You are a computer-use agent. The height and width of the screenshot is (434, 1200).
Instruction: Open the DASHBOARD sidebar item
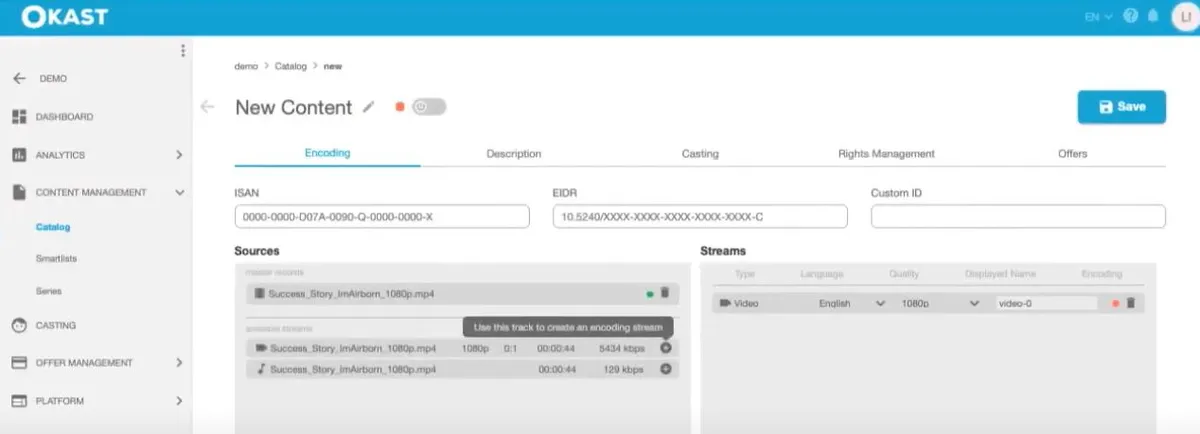pos(64,117)
